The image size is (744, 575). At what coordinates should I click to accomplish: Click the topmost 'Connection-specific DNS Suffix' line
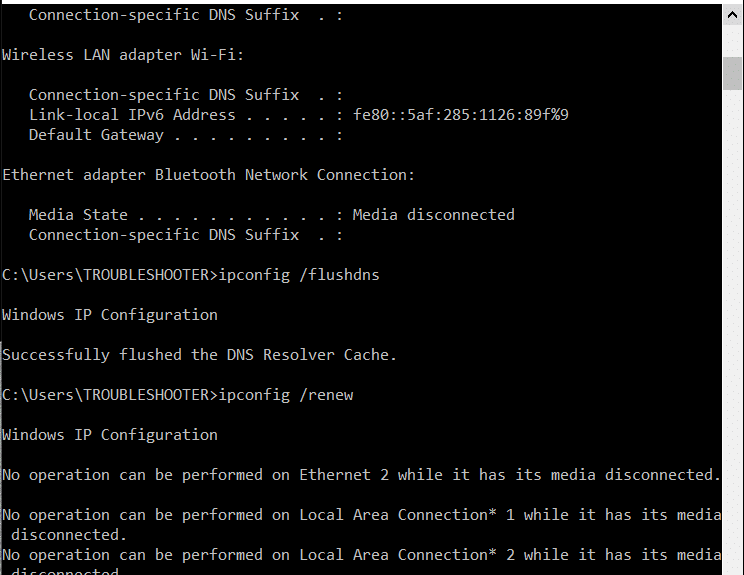[x=164, y=15]
